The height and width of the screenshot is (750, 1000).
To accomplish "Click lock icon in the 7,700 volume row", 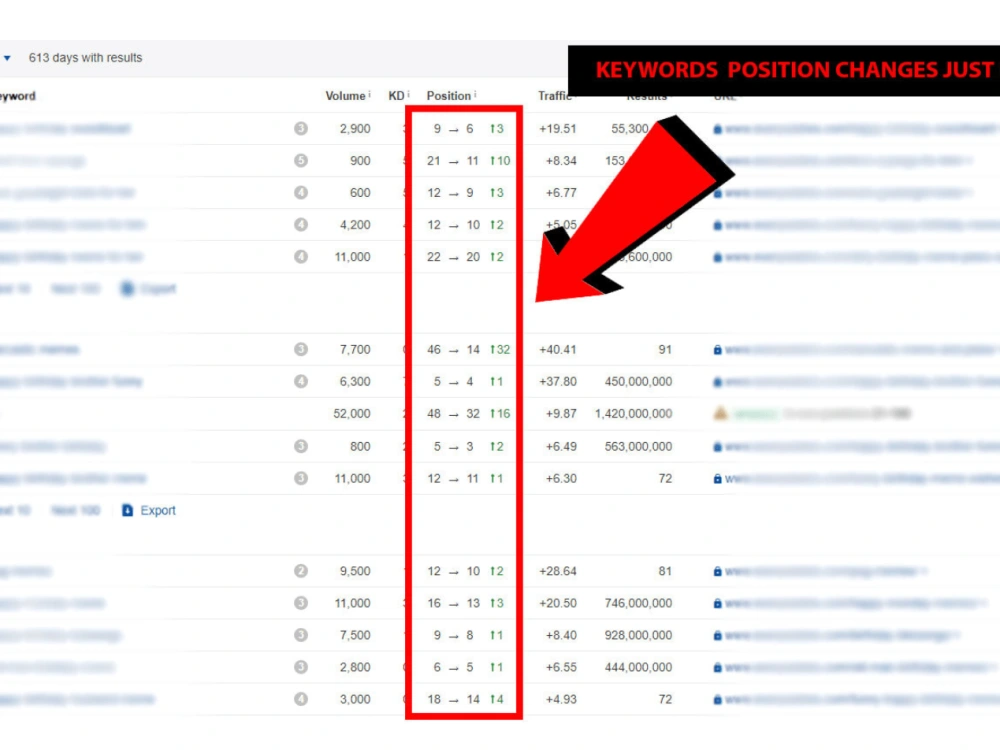I will tap(717, 350).
